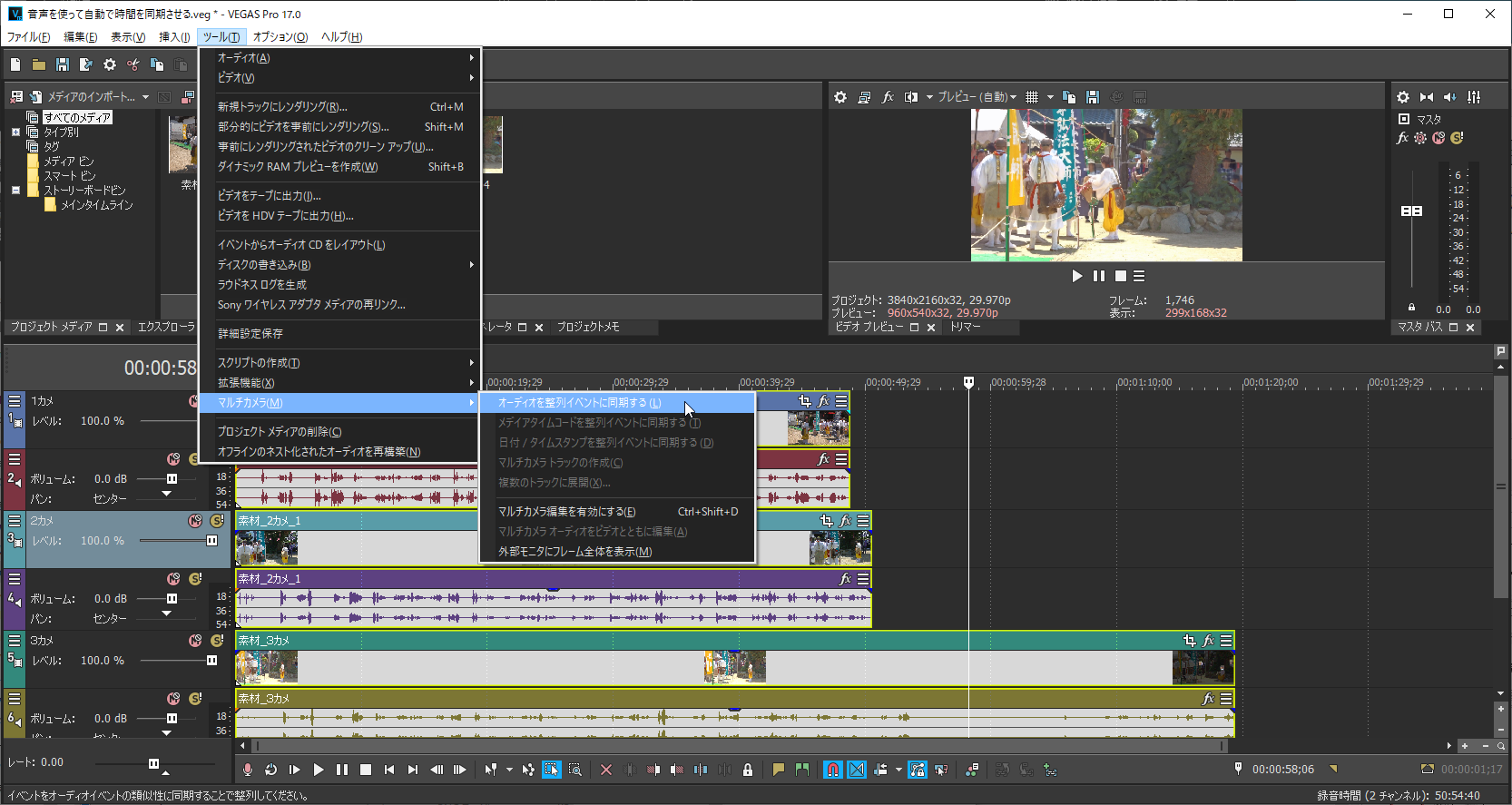This screenshot has width=1512, height=805.
Task: Lock event with padlock toolbar icon
Action: 748,770
